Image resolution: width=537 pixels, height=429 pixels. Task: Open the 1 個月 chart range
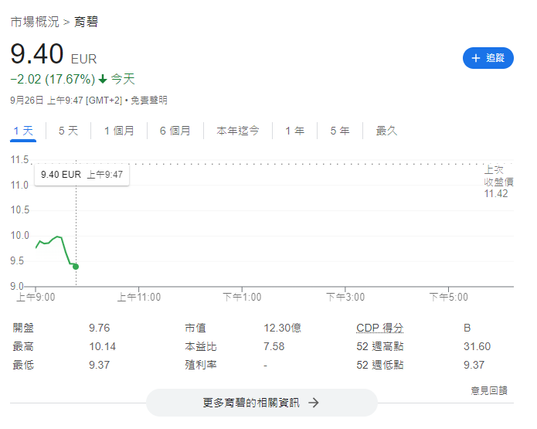coord(119,131)
